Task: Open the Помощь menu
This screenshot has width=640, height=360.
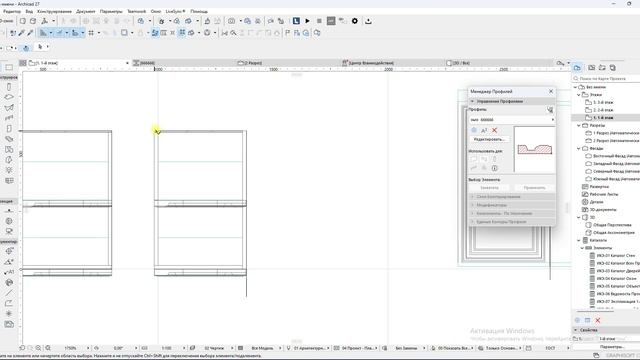Action: point(199,11)
